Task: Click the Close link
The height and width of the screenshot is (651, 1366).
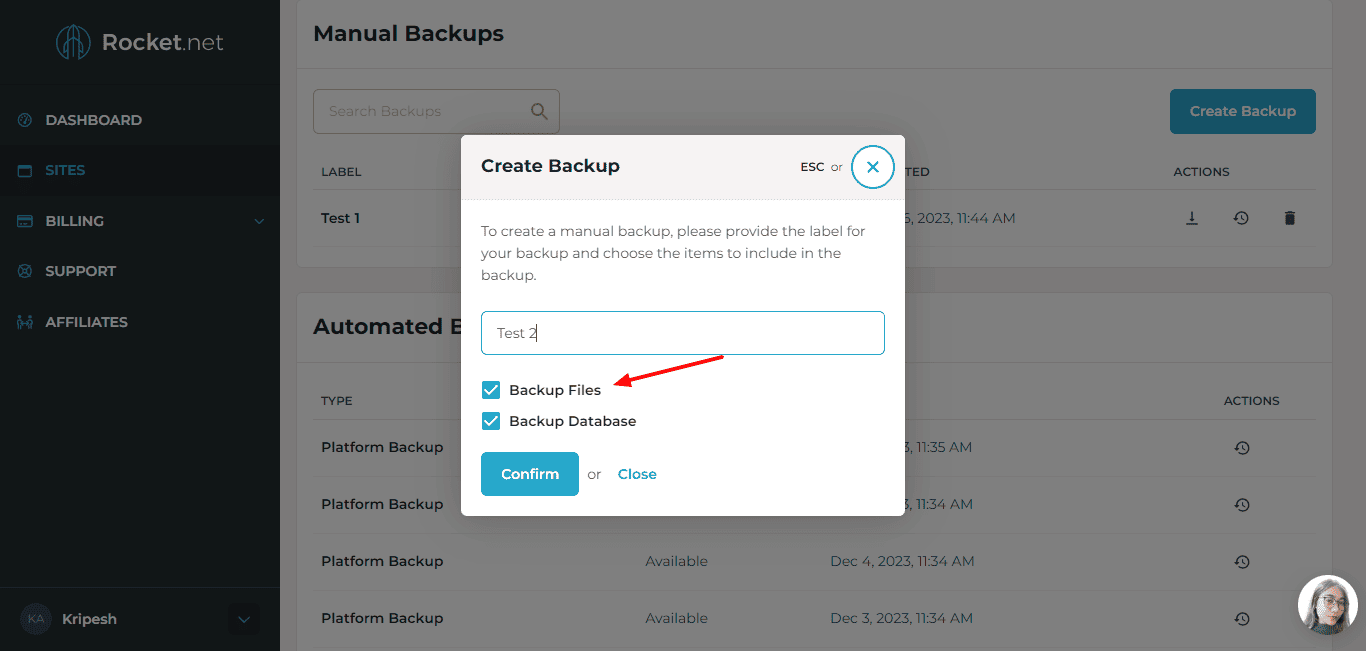Action: pyautogui.click(x=637, y=474)
